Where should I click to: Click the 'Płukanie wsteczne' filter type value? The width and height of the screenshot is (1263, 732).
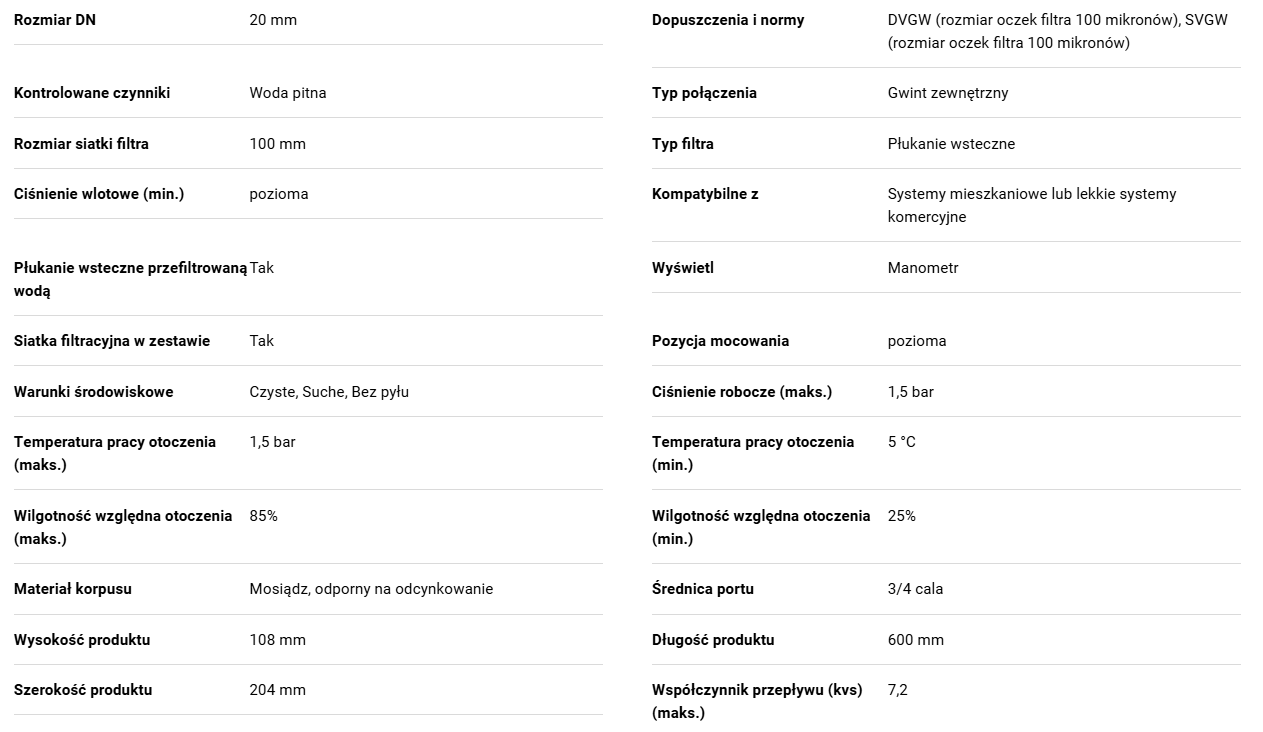[x=951, y=144]
